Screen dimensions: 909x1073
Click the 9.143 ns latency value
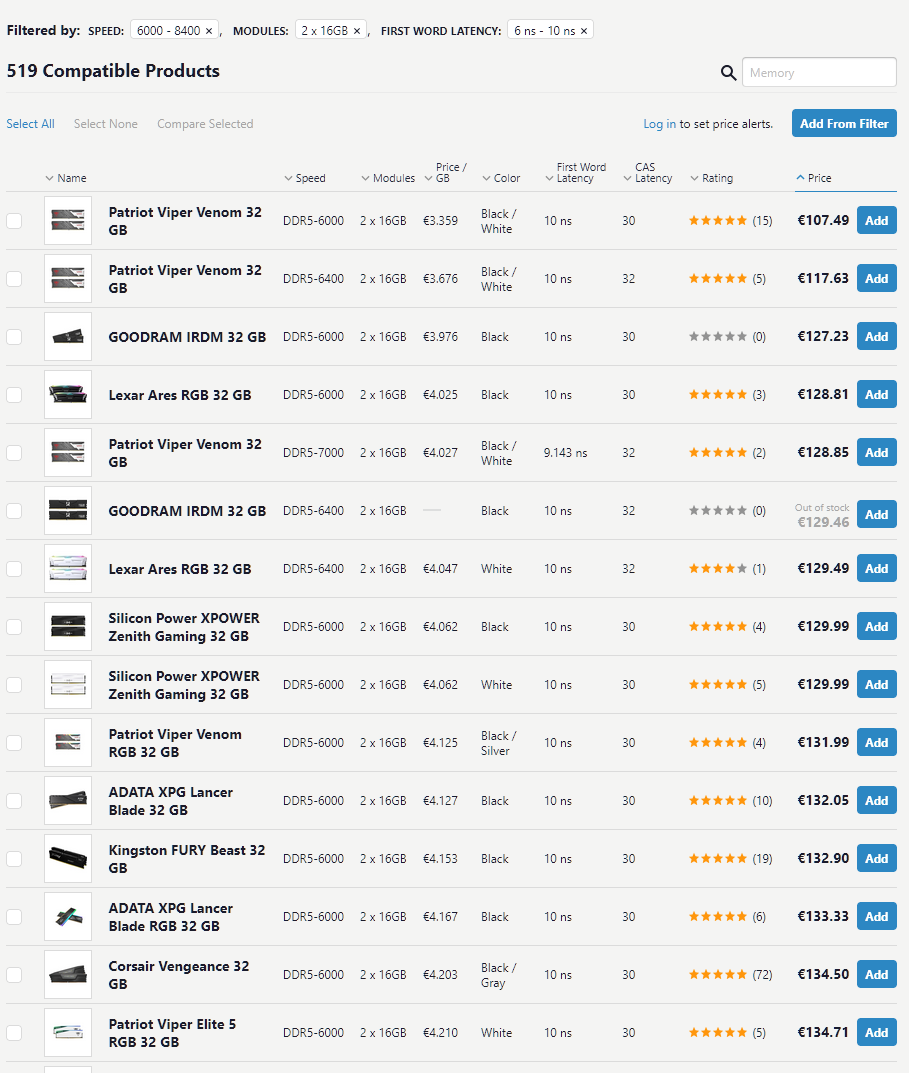point(565,453)
